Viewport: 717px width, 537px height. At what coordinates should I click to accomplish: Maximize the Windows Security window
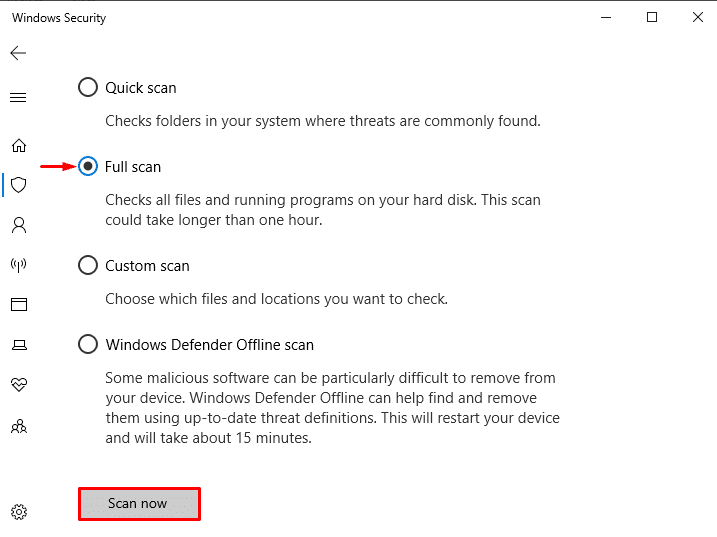(x=652, y=17)
